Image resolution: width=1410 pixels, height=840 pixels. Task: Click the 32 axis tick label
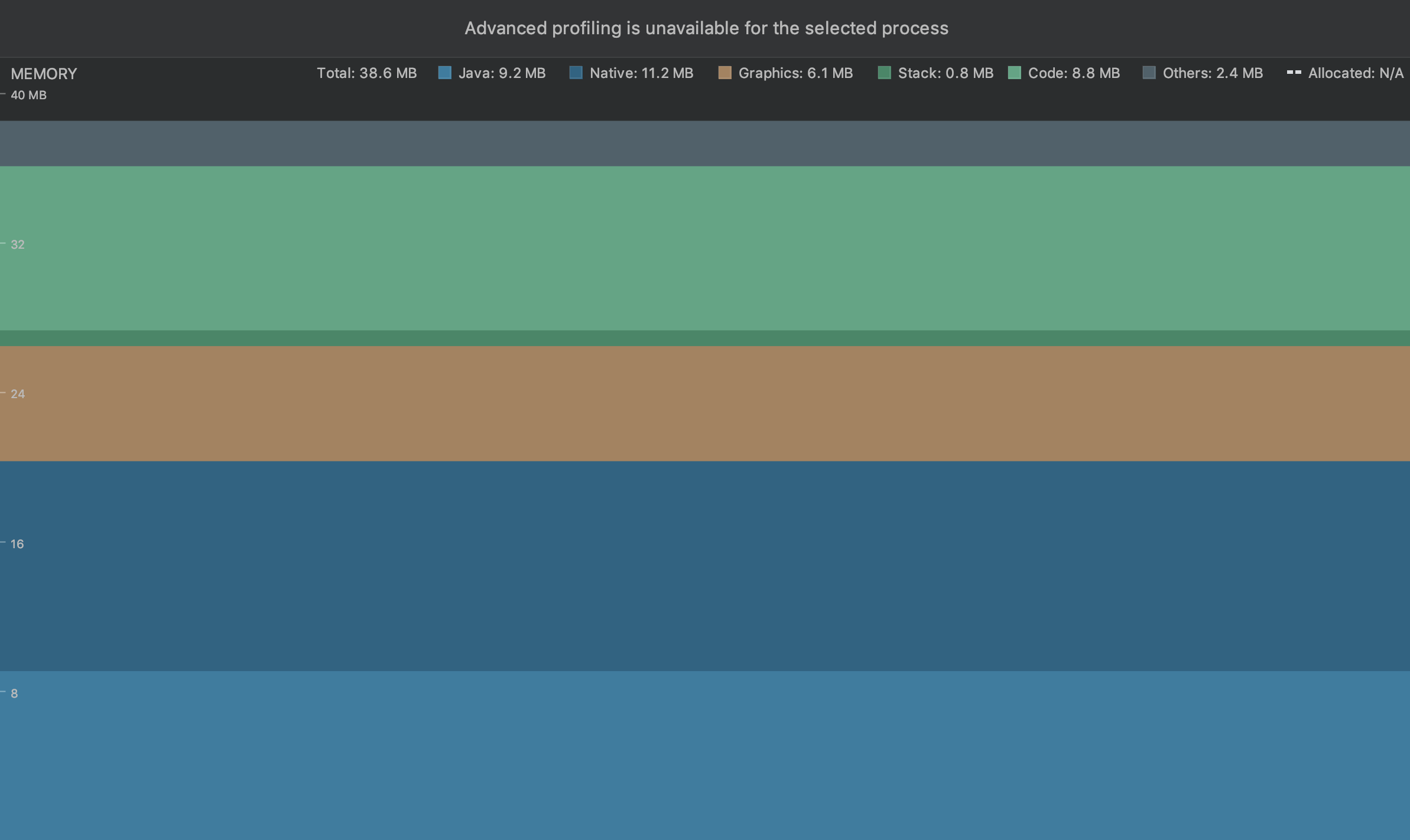point(18,245)
